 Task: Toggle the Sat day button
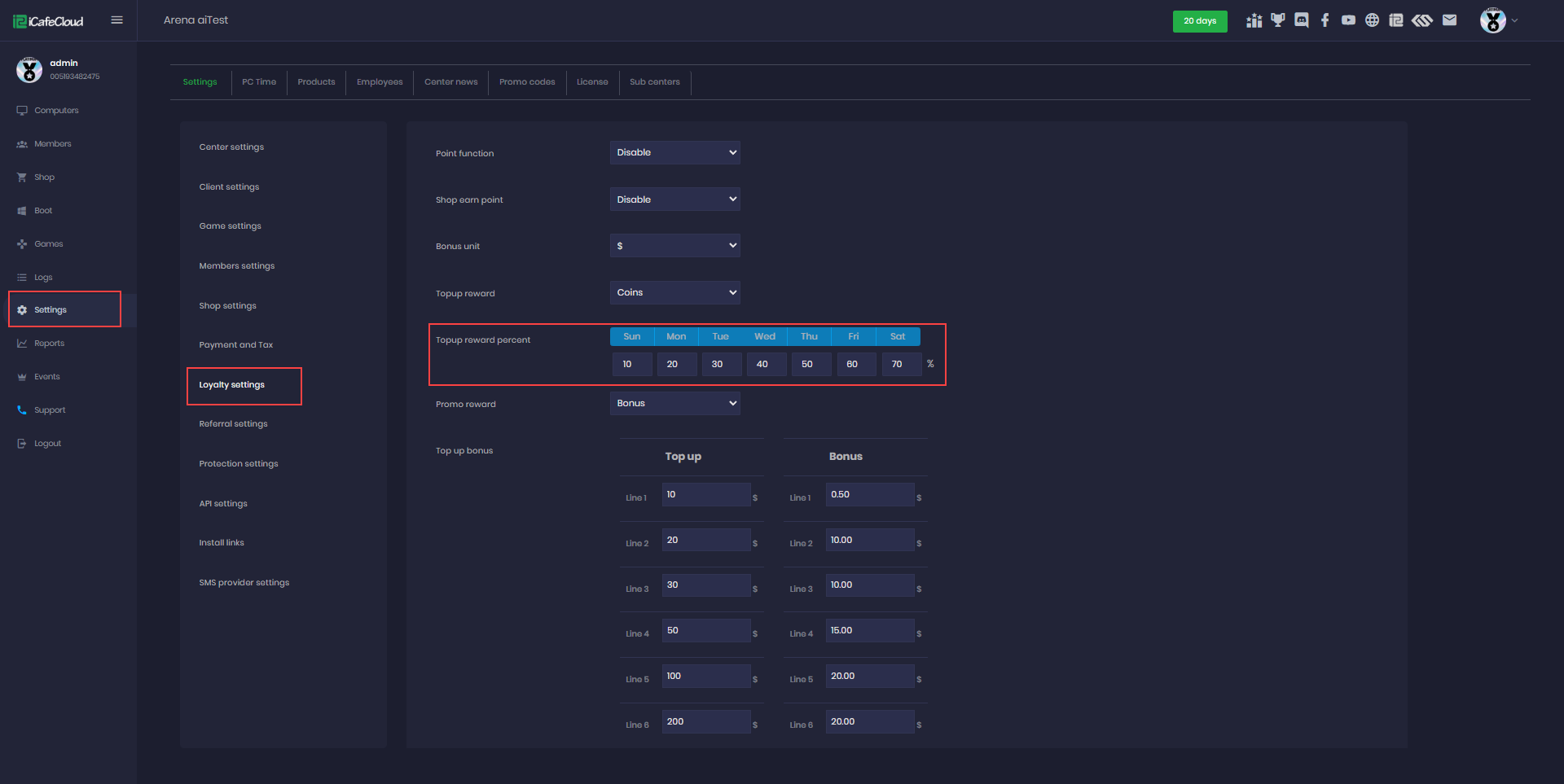point(898,336)
